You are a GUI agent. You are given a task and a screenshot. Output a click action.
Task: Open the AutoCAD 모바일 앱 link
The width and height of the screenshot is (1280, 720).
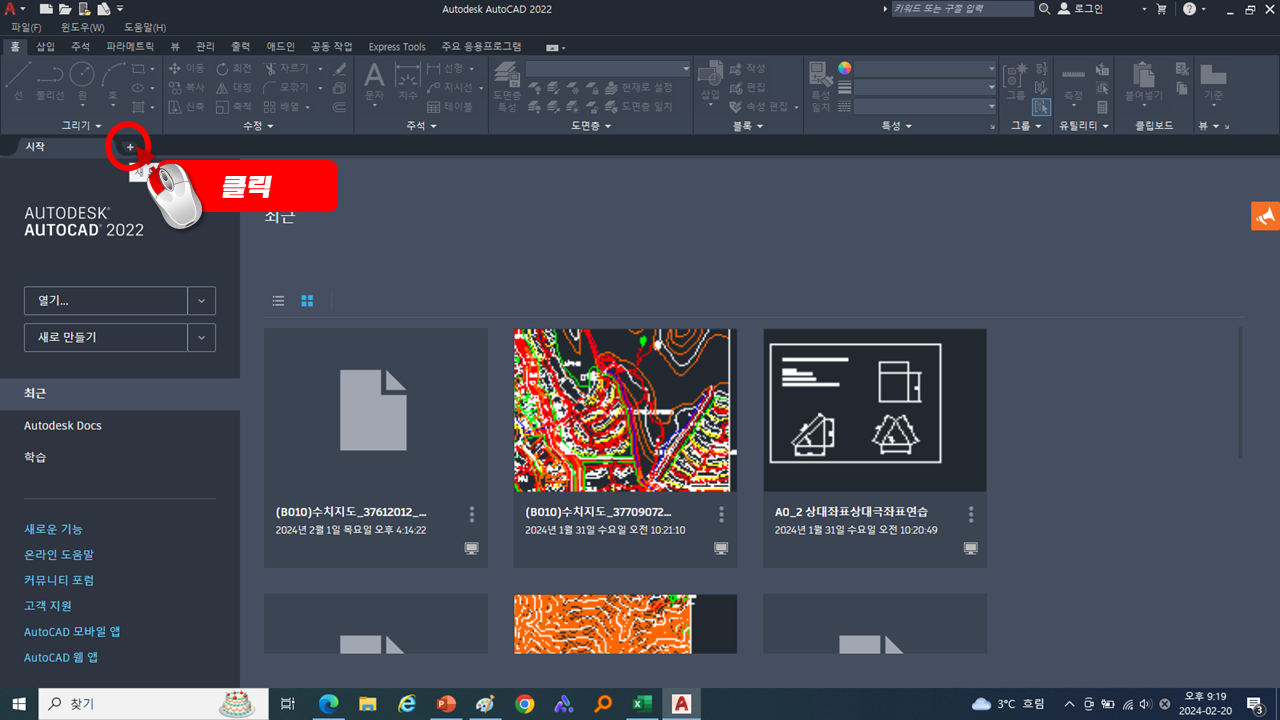[x=72, y=632]
